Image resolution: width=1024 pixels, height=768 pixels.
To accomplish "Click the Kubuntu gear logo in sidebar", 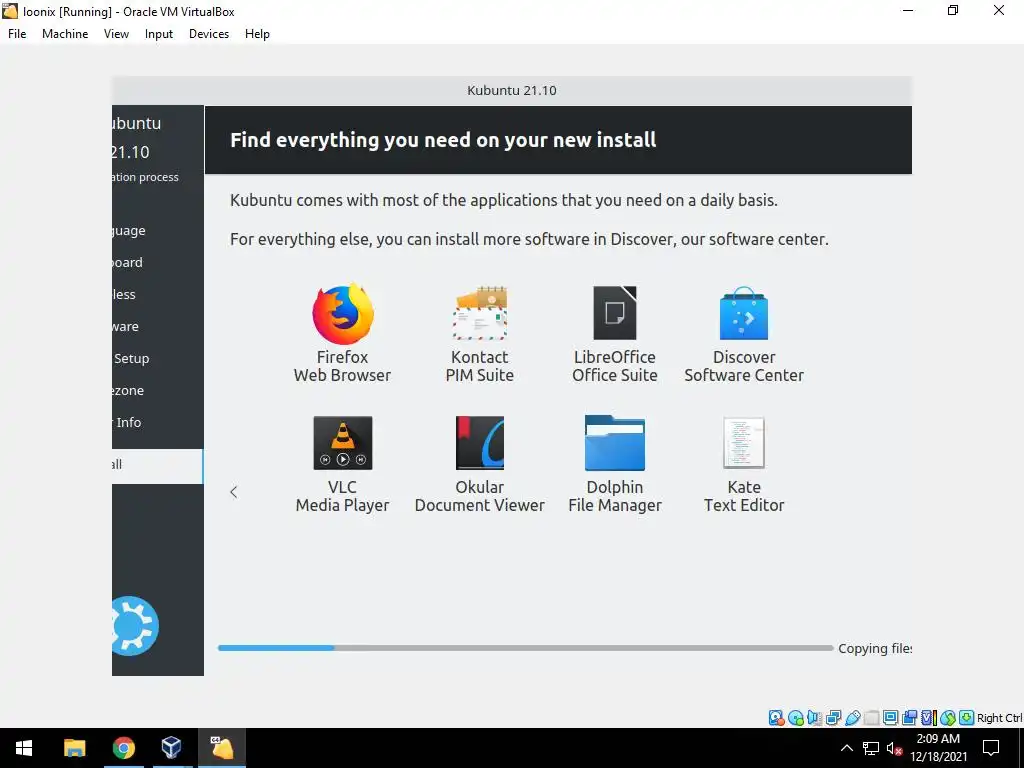I will pyautogui.click(x=135, y=626).
